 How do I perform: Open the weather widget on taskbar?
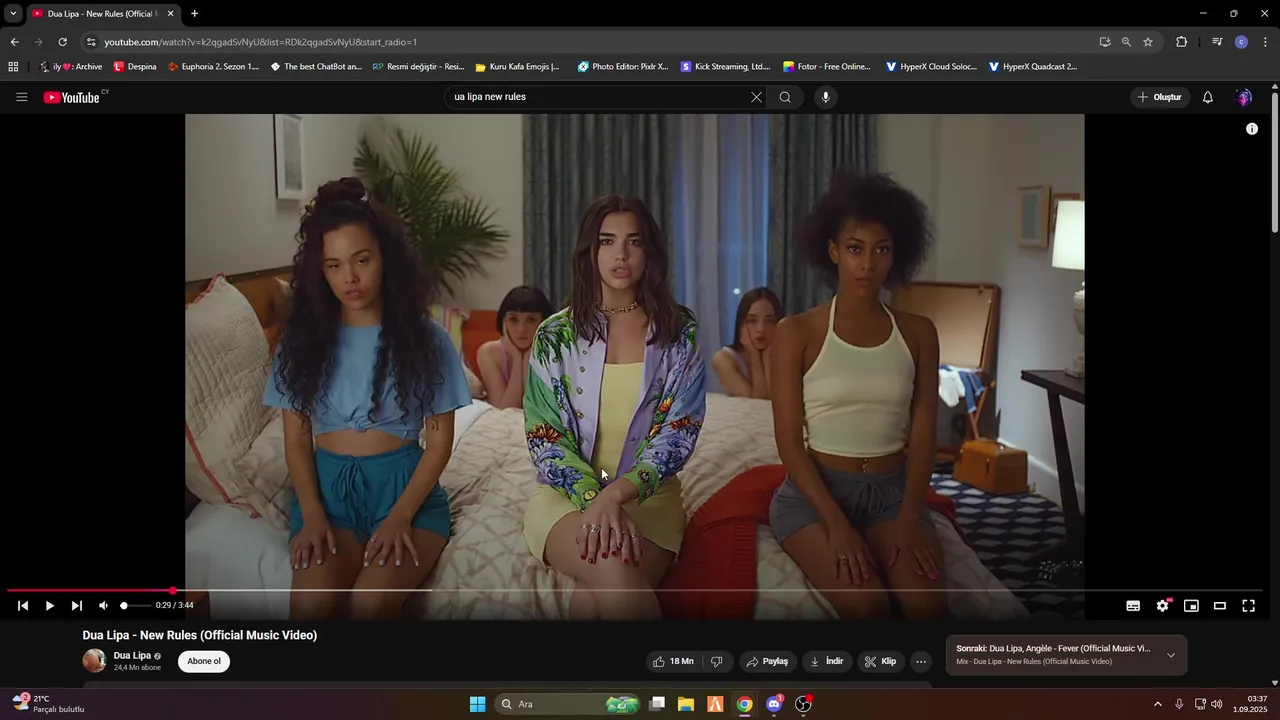pyautogui.click(x=48, y=704)
